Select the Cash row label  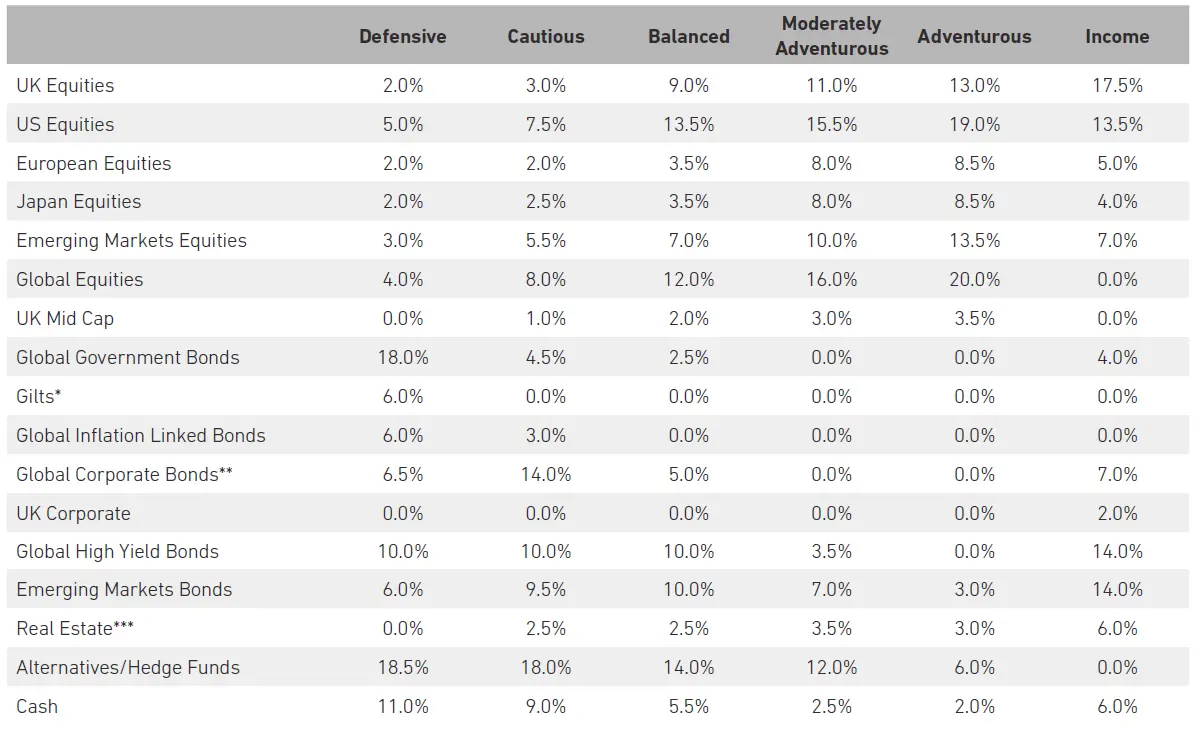[x=37, y=706]
